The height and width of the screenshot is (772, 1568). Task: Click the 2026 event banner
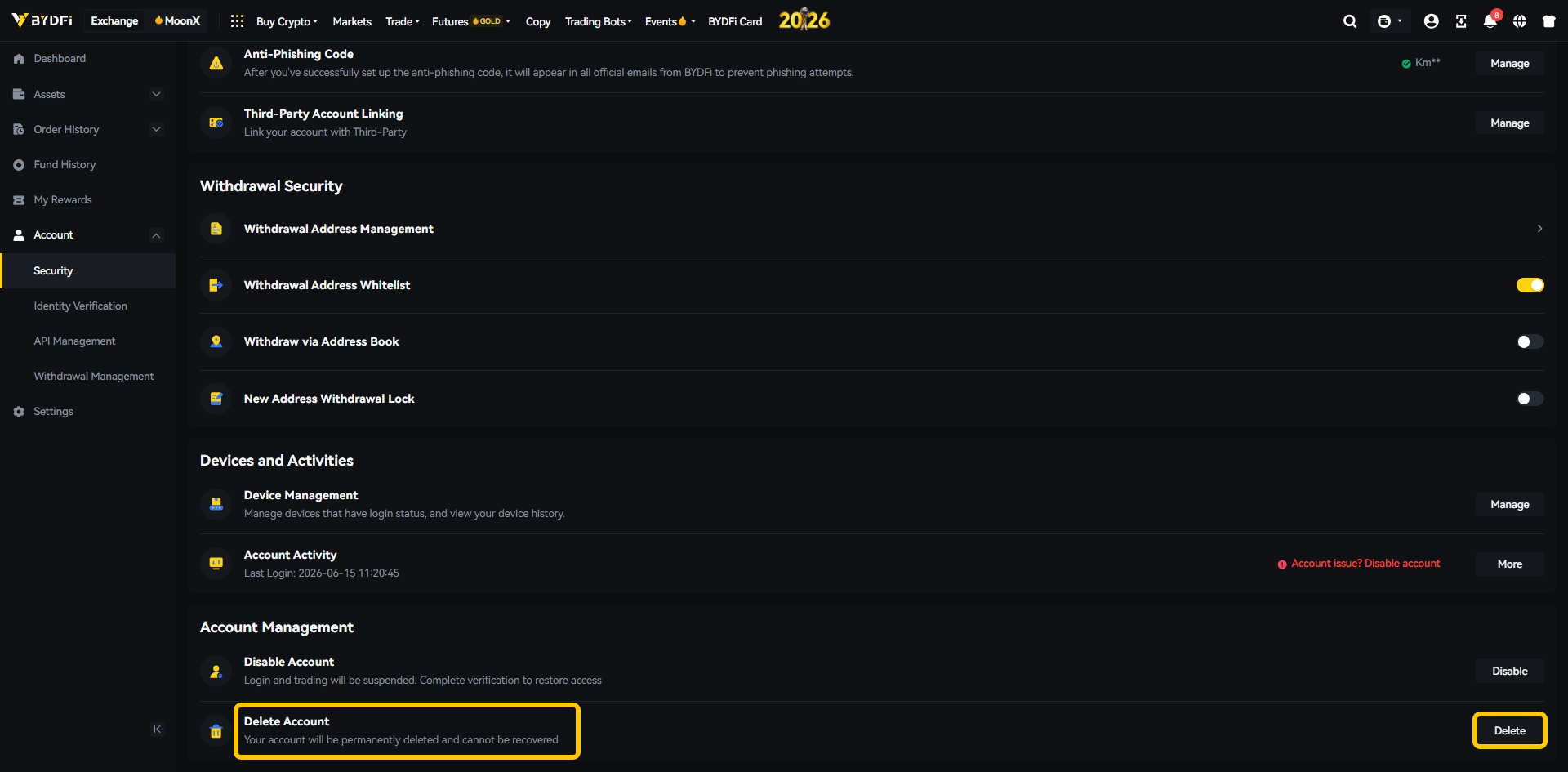(x=804, y=20)
